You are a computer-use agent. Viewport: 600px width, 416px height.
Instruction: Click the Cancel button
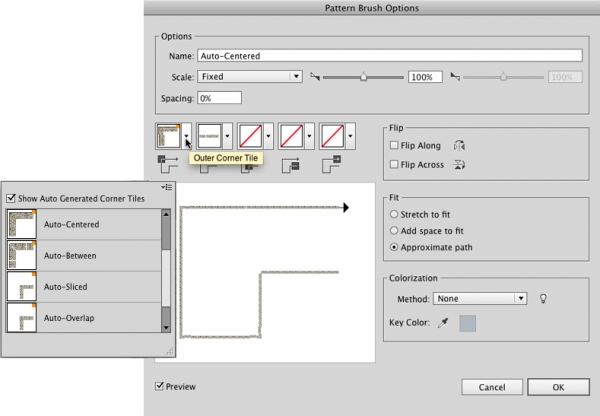point(491,387)
